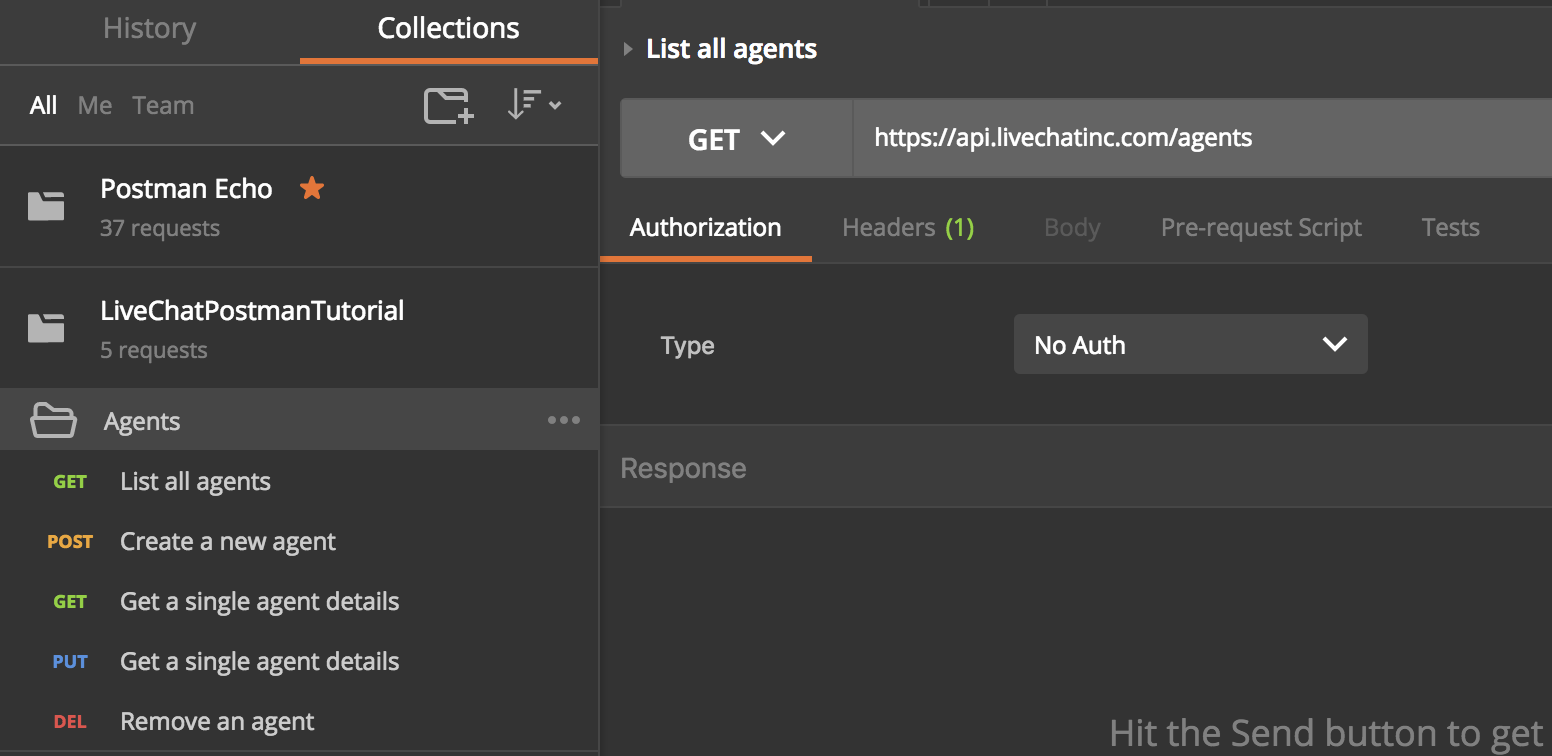Open the Body tab
The image size is (1552, 756).
click(1072, 227)
